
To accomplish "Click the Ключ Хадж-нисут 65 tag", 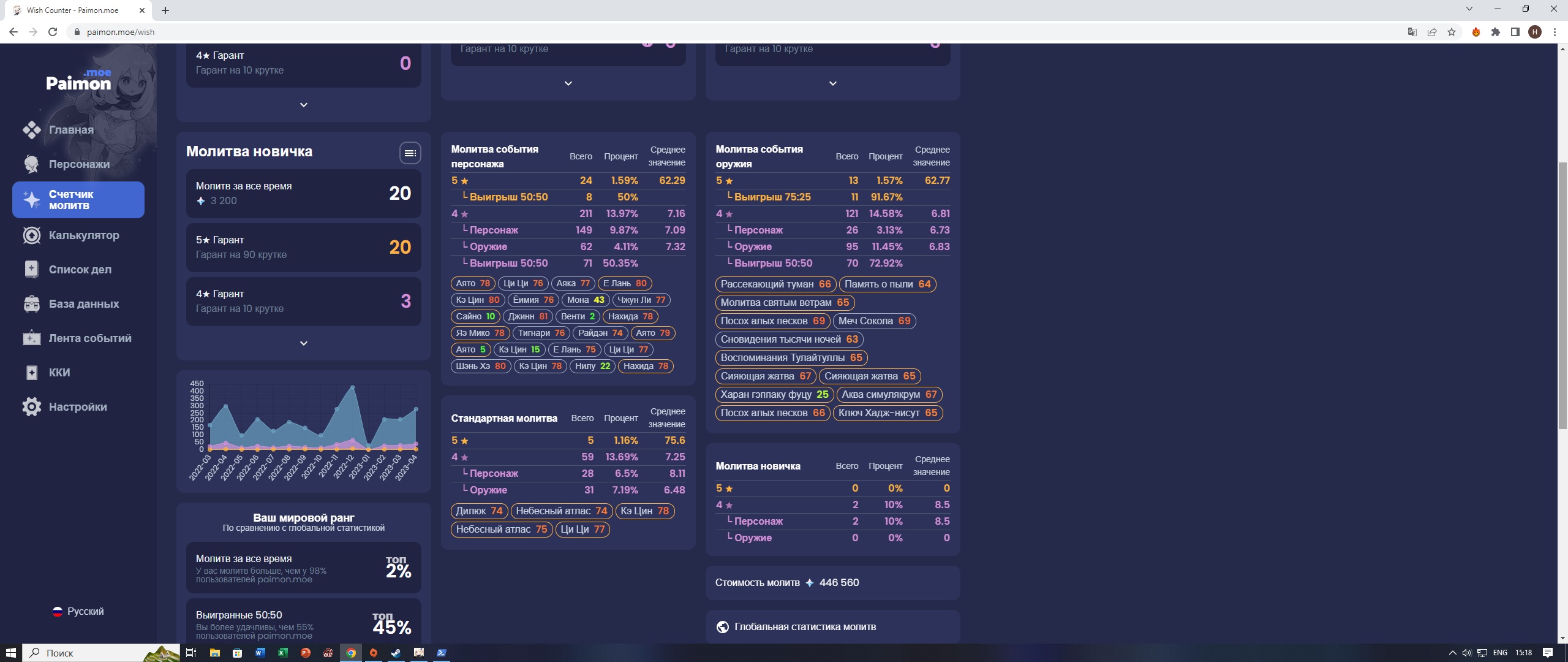I will click(888, 413).
